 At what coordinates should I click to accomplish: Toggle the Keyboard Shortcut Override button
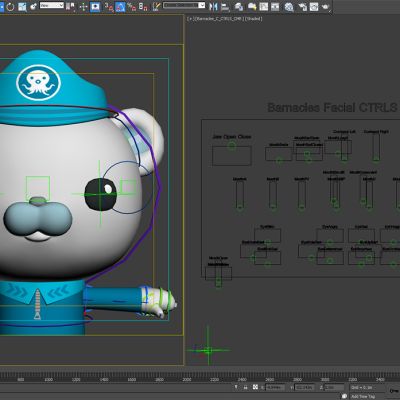pos(95,6)
